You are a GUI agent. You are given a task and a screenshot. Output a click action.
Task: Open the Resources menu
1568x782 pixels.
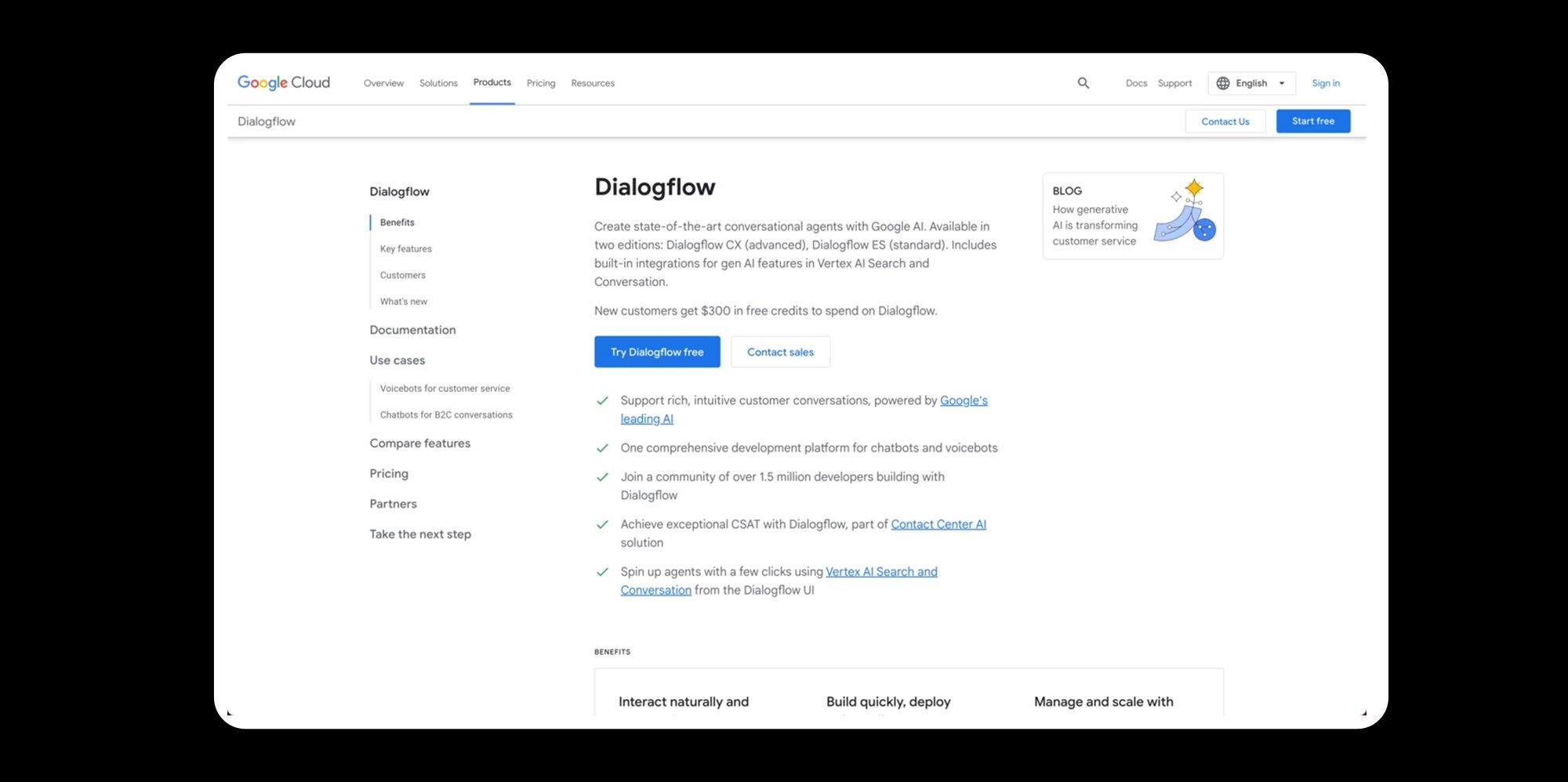(593, 83)
